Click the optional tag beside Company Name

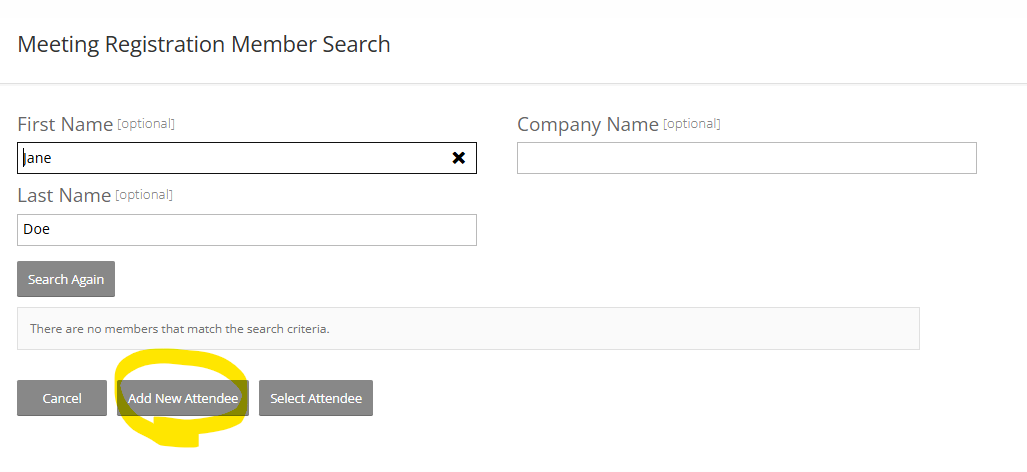click(x=692, y=124)
